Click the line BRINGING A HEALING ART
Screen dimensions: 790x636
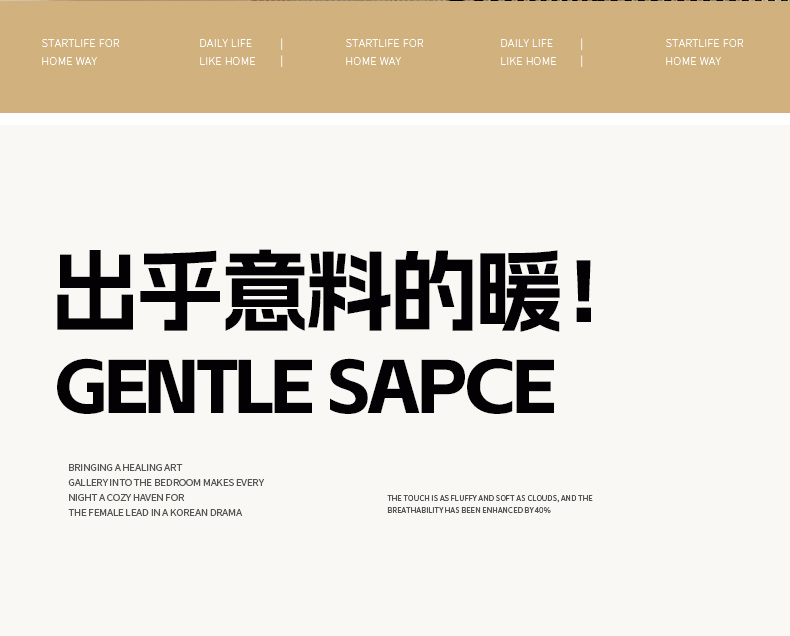pyautogui.click(x=125, y=467)
